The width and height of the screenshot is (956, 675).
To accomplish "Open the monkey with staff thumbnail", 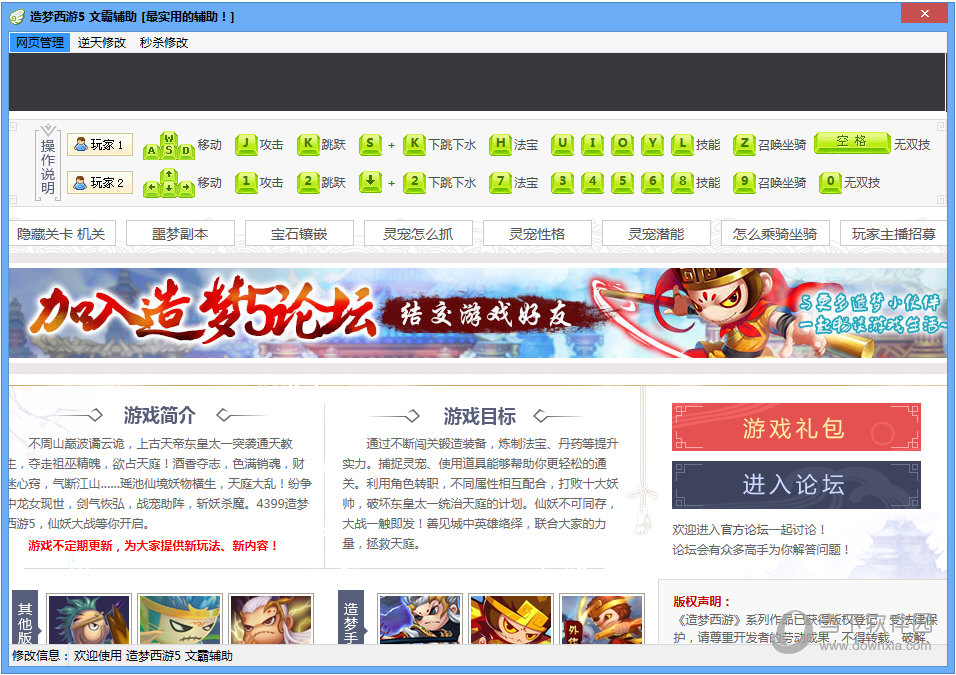I will (x=602, y=619).
